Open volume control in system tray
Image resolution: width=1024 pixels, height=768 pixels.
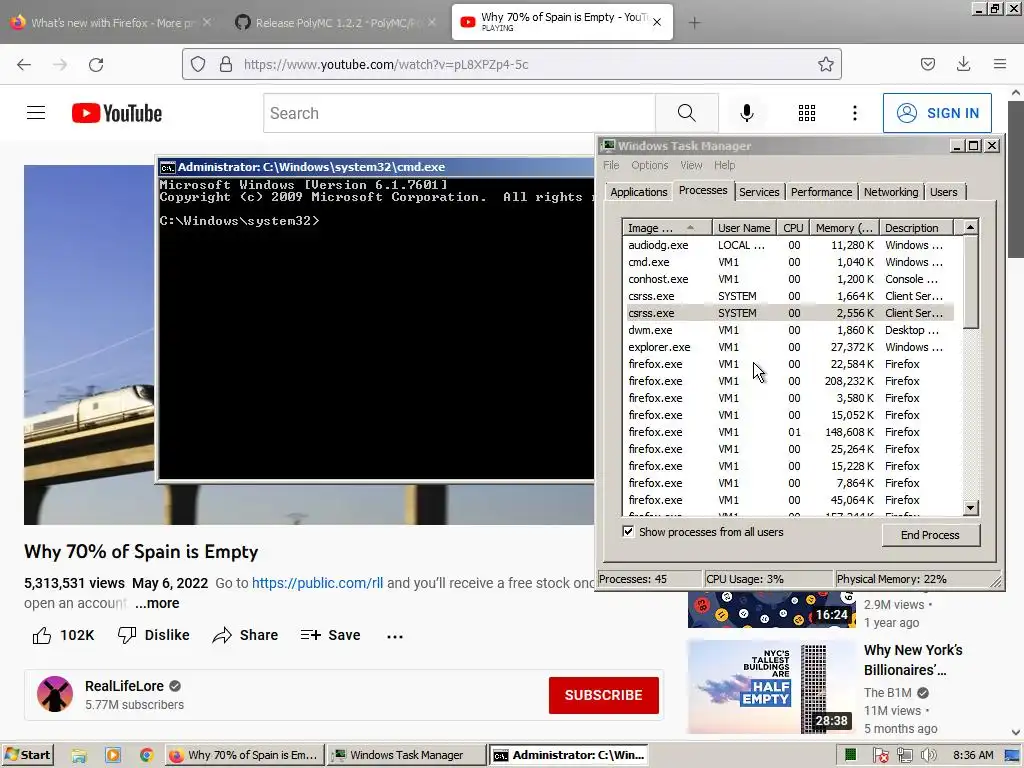(929, 756)
